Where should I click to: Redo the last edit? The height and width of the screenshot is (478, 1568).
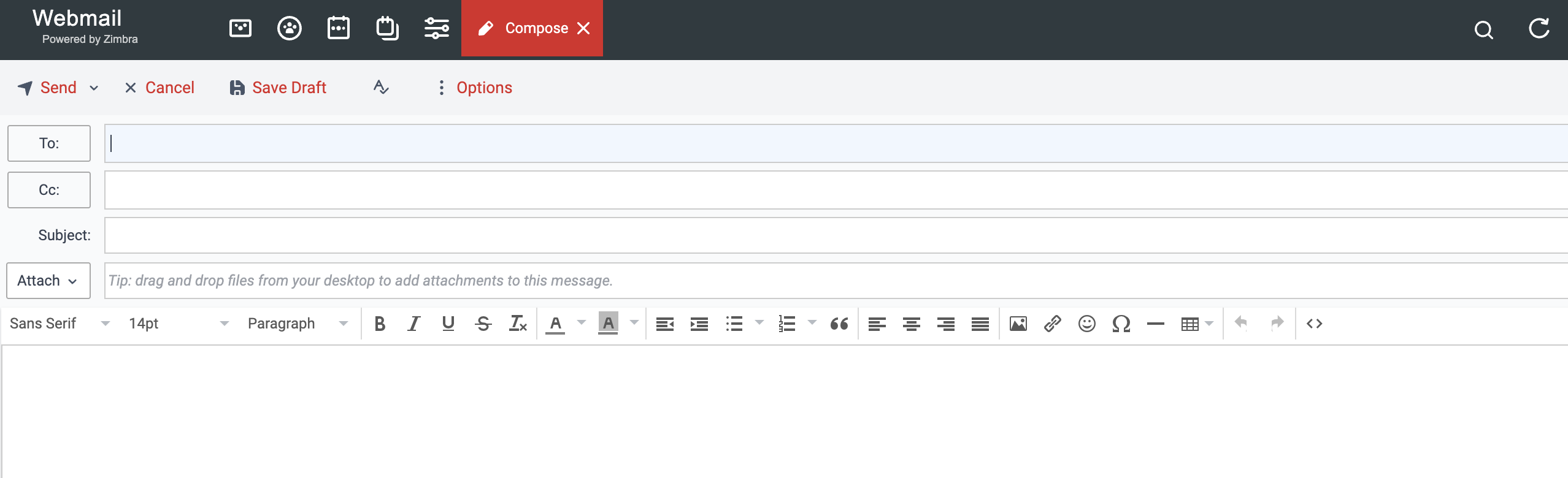tap(1277, 322)
